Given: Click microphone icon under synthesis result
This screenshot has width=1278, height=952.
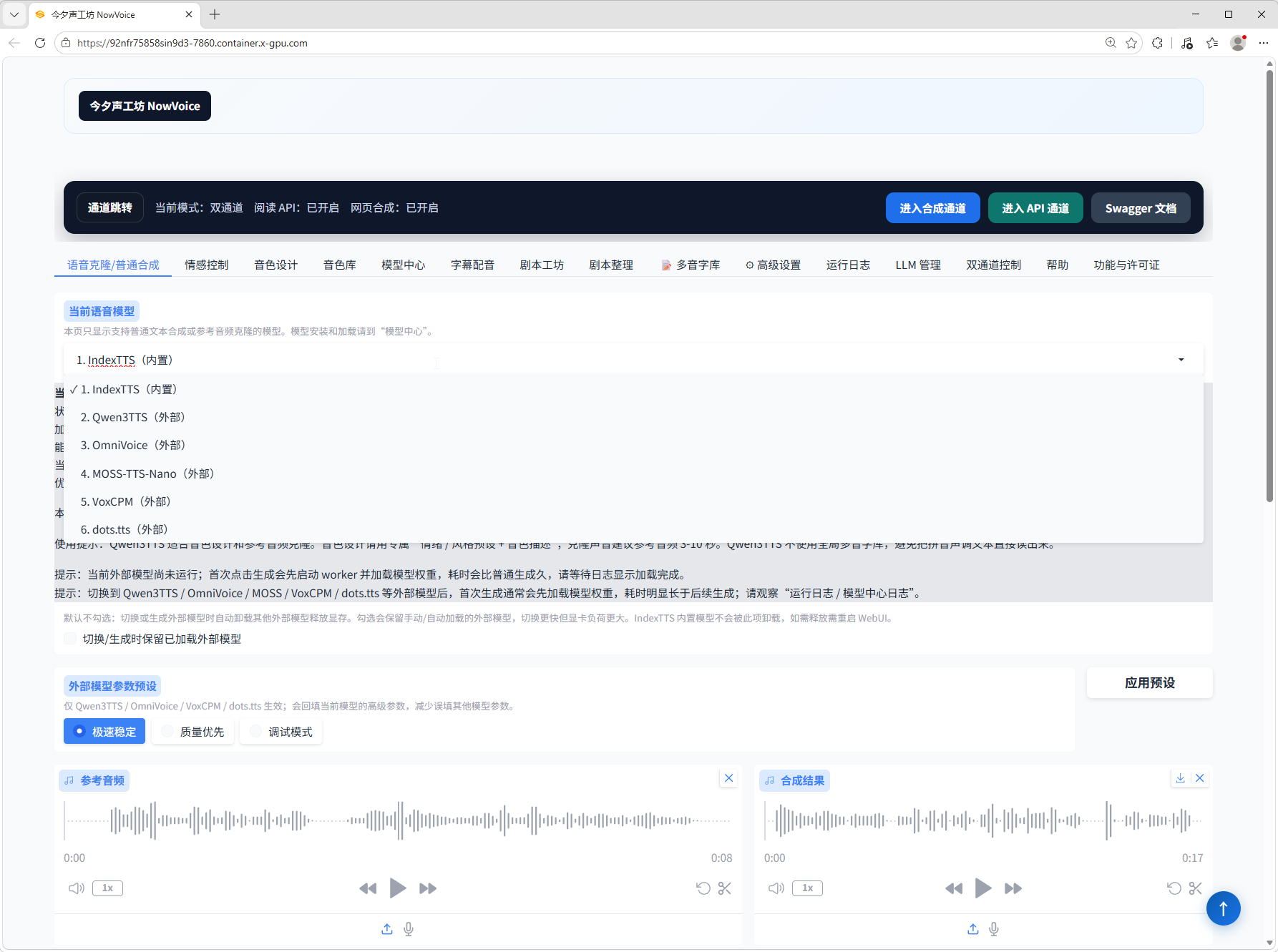Looking at the screenshot, I should click(994, 929).
